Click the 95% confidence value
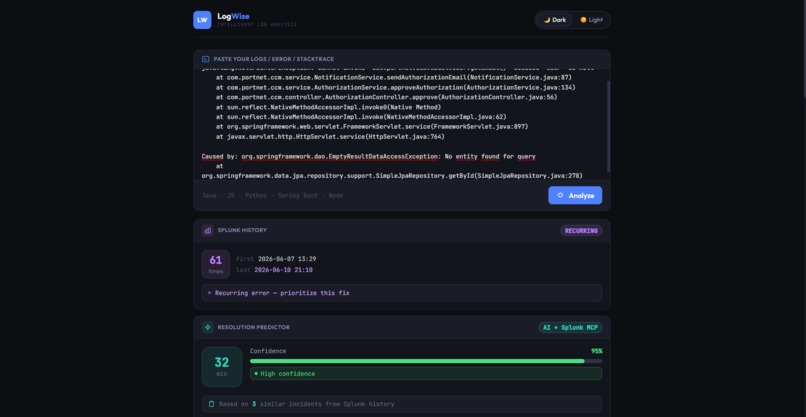Screen dimensions: 806x417 tap(596, 351)
